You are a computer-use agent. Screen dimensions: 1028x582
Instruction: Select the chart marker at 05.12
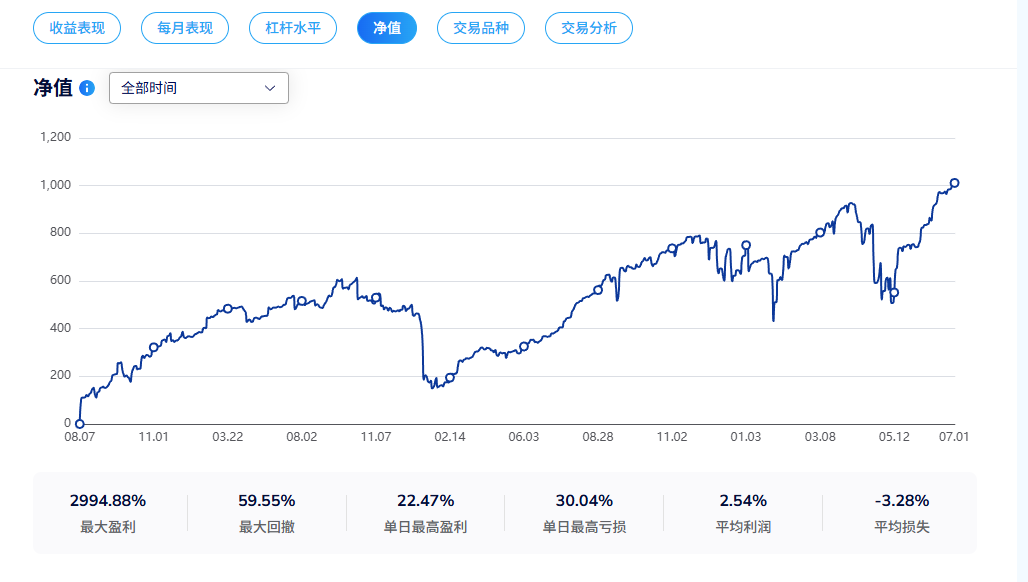tap(894, 293)
